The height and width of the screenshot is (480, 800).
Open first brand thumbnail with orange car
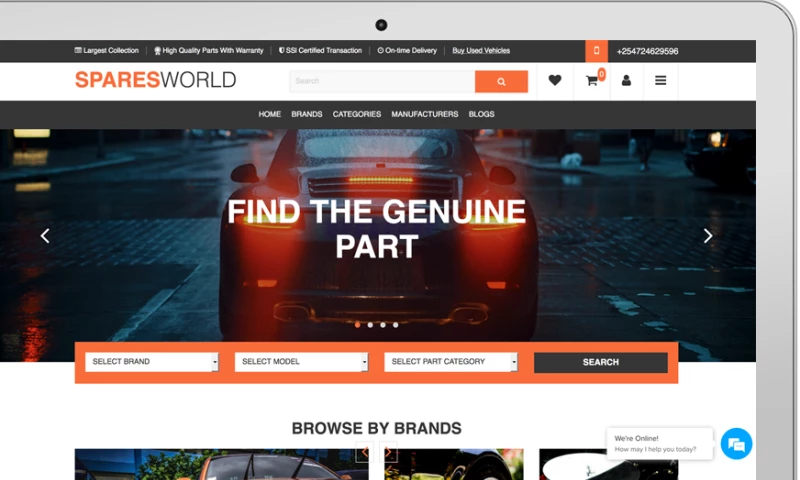[x=221, y=464]
